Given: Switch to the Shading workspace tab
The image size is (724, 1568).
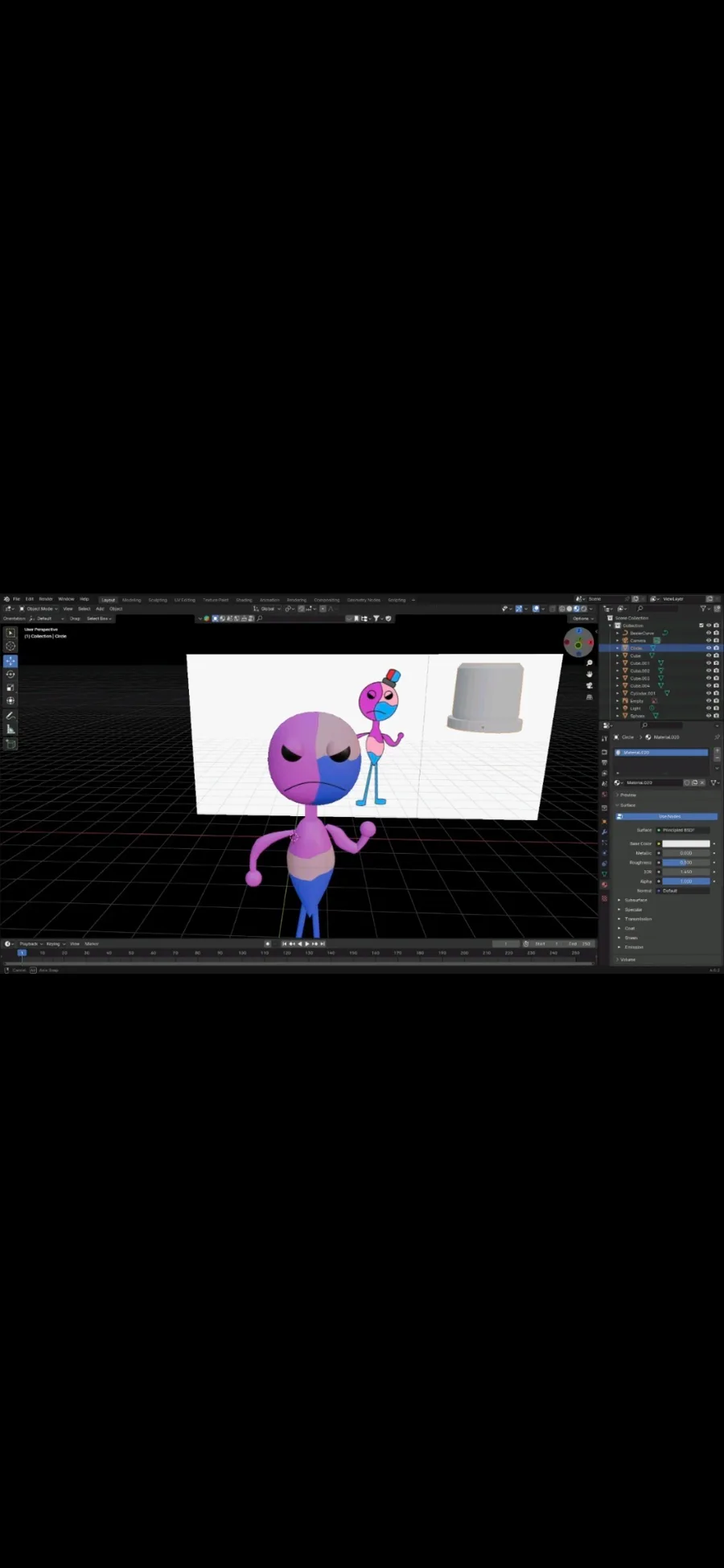Looking at the screenshot, I should click(x=244, y=600).
